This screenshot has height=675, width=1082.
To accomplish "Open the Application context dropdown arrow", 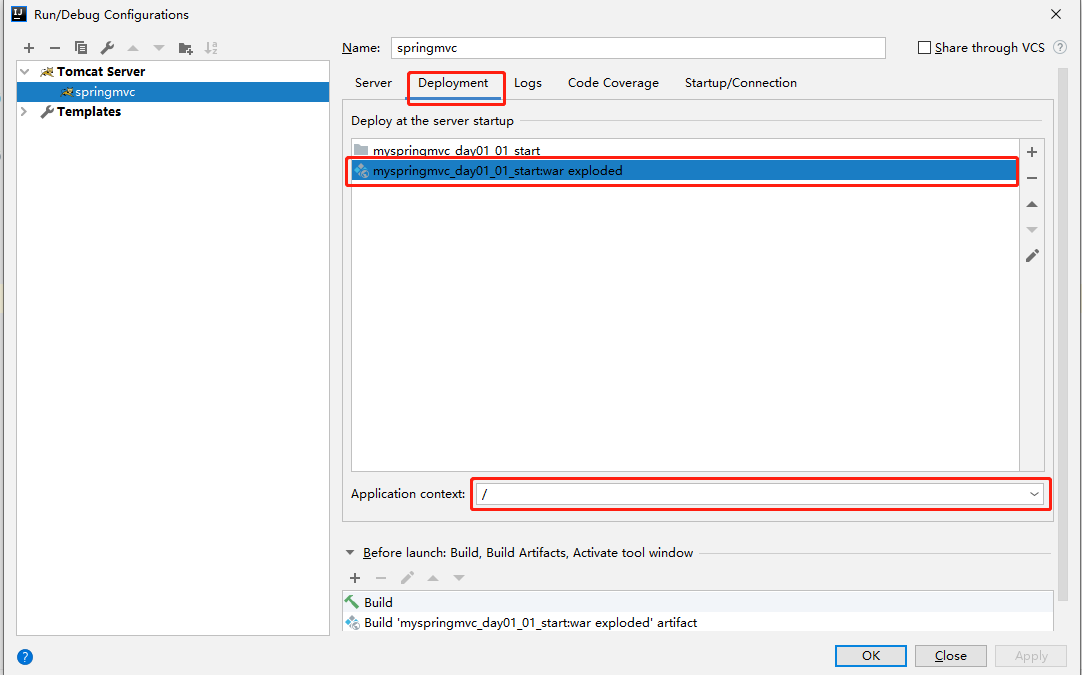I will [1034, 494].
